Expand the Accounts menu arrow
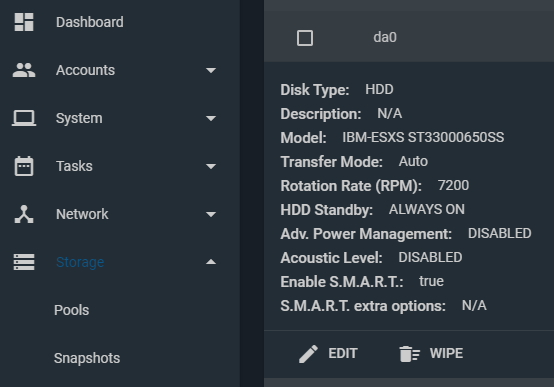Screen dimensions: 554x387 click(211, 70)
